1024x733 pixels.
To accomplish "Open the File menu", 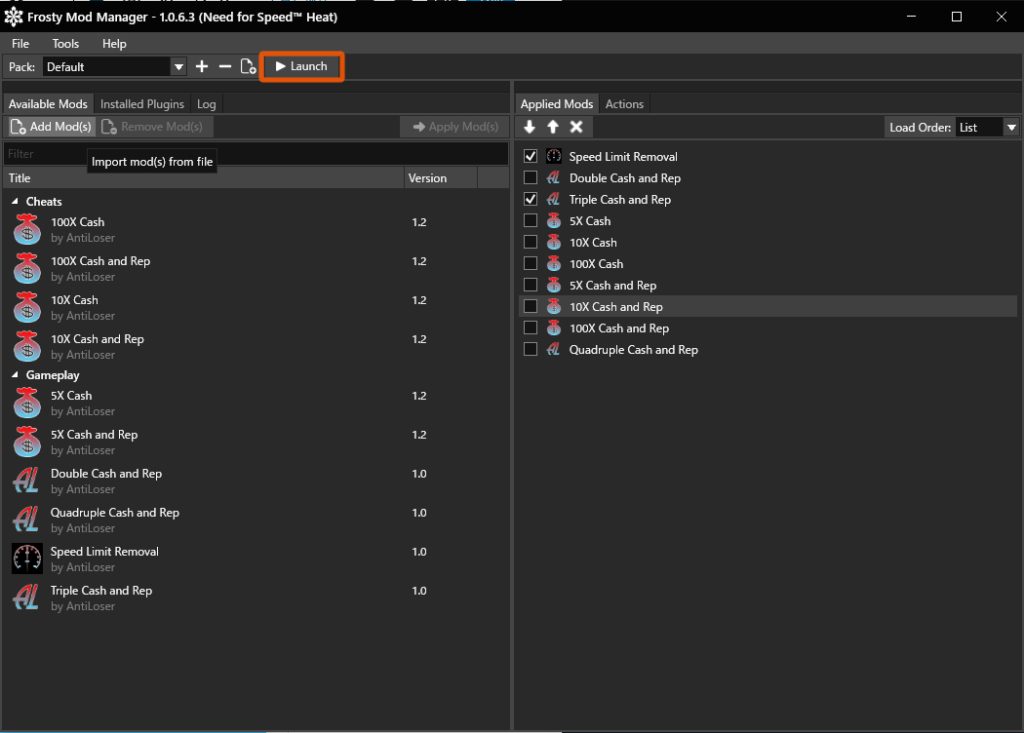I will 20,44.
